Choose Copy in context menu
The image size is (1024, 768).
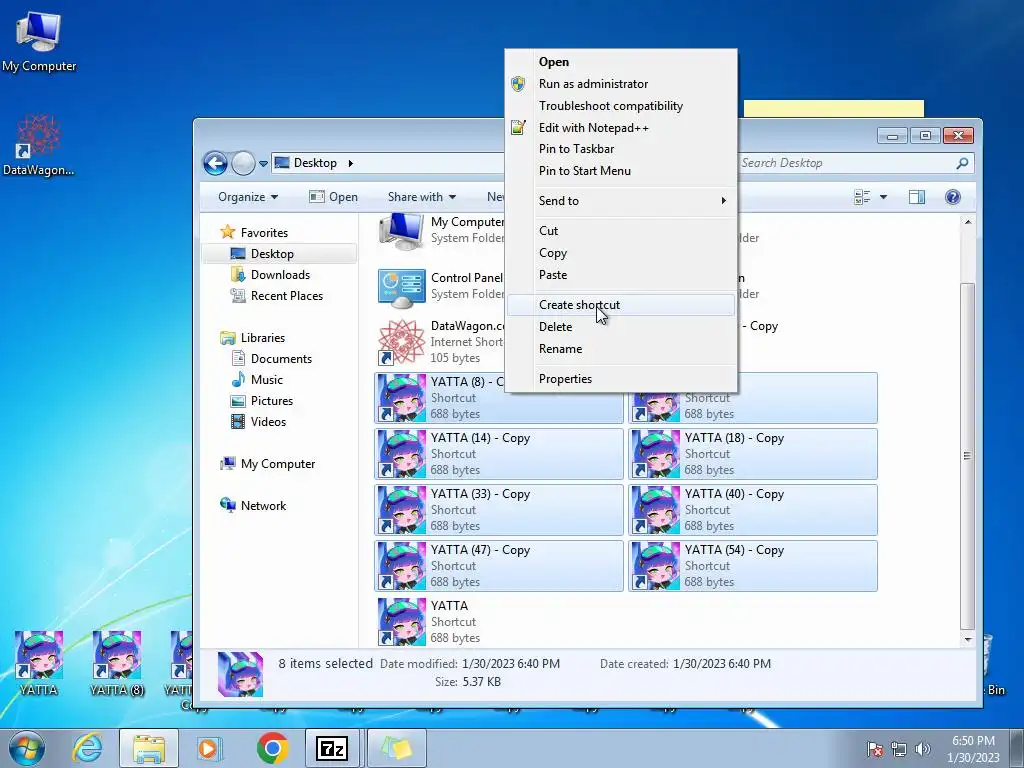(x=621, y=253)
